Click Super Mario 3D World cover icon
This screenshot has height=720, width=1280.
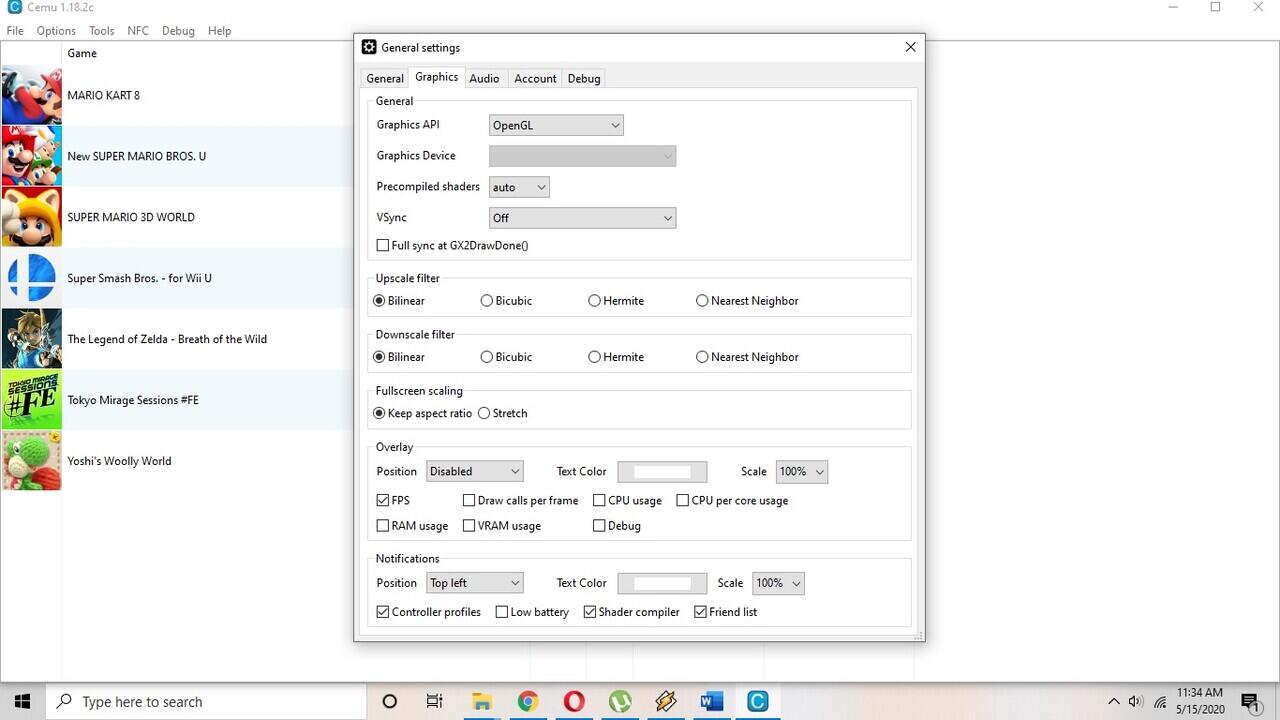[31, 217]
